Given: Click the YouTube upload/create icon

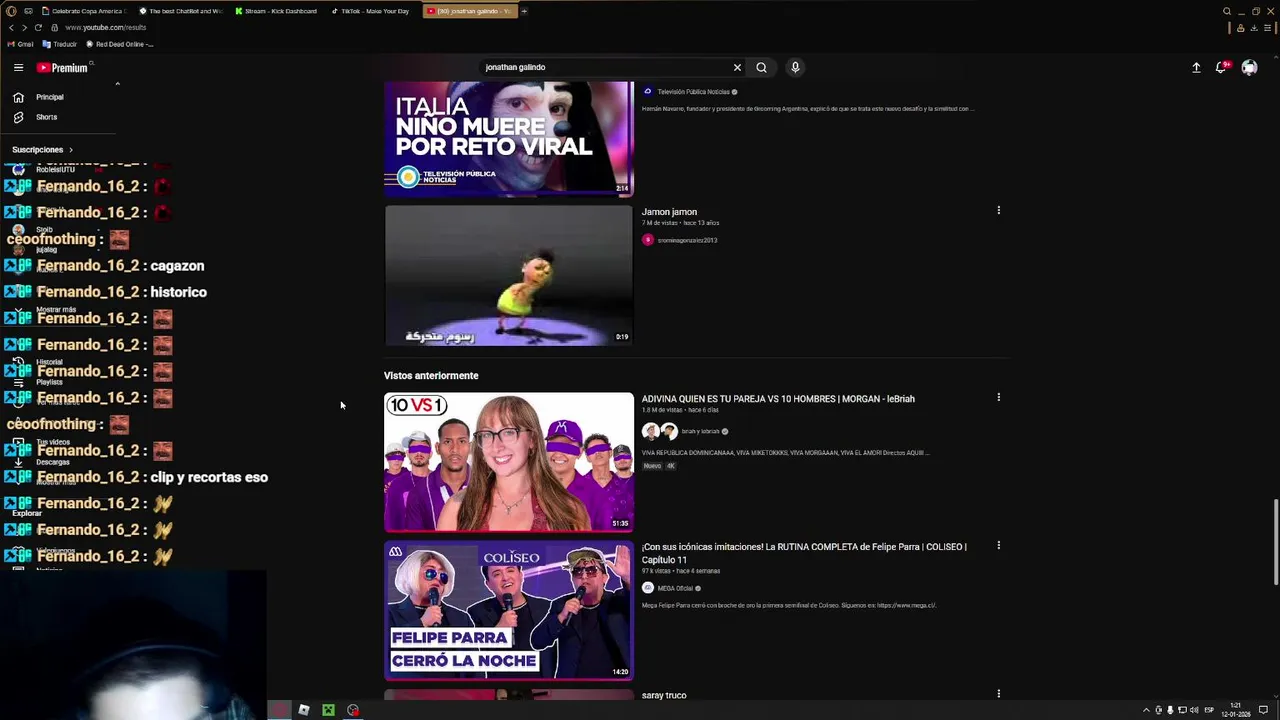Looking at the screenshot, I should (x=1196, y=68).
